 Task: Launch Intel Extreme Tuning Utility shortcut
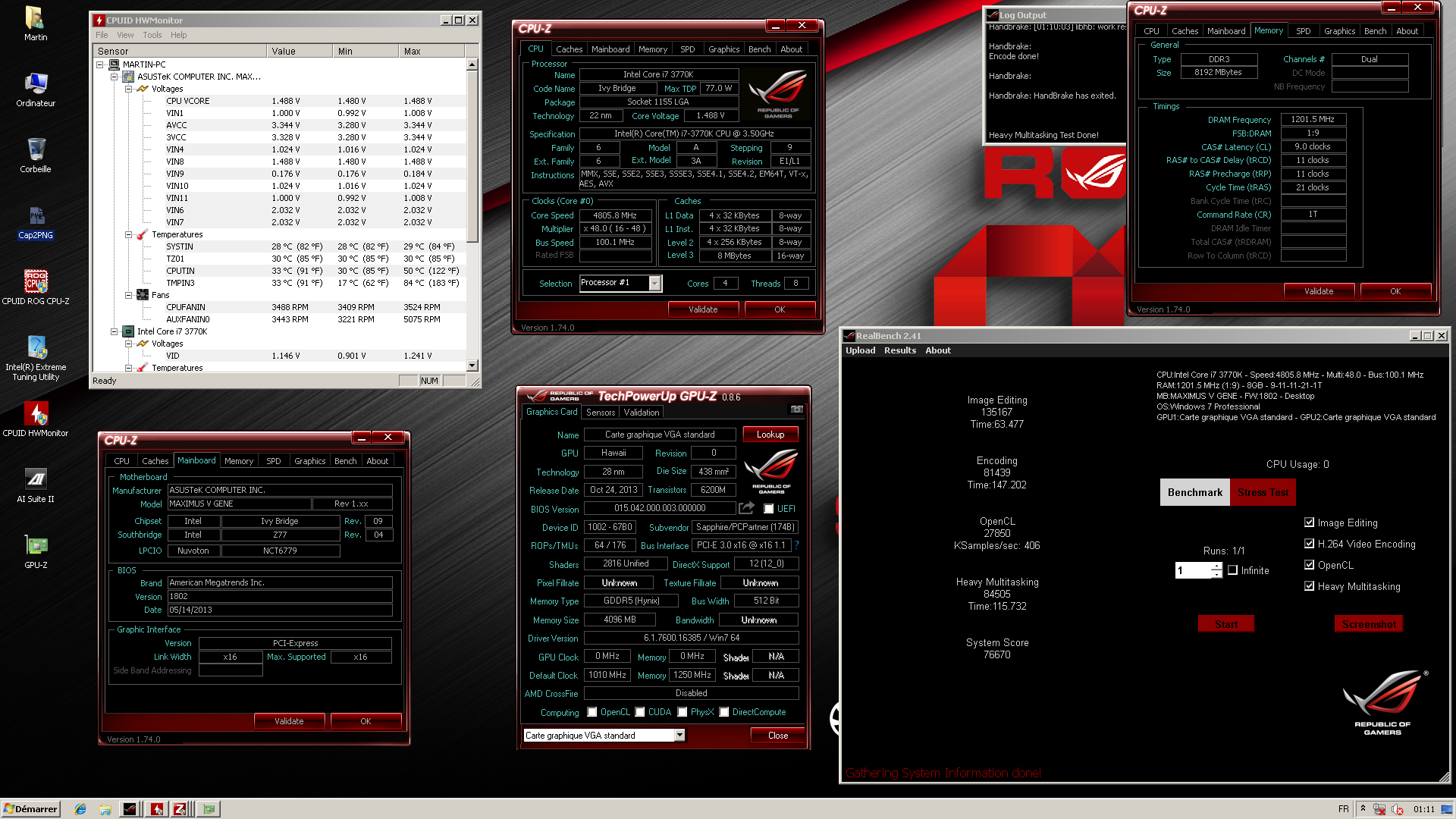(x=35, y=358)
